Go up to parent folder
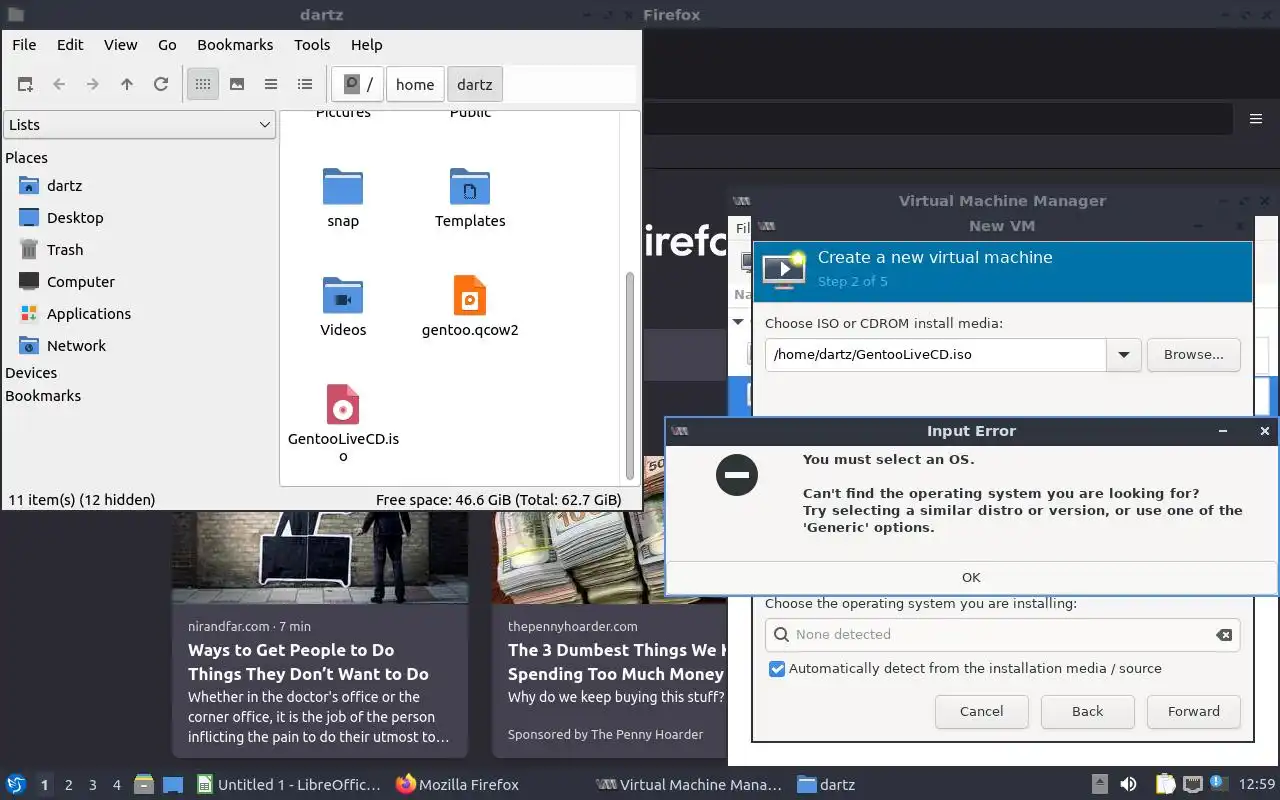 click(127, 84)
